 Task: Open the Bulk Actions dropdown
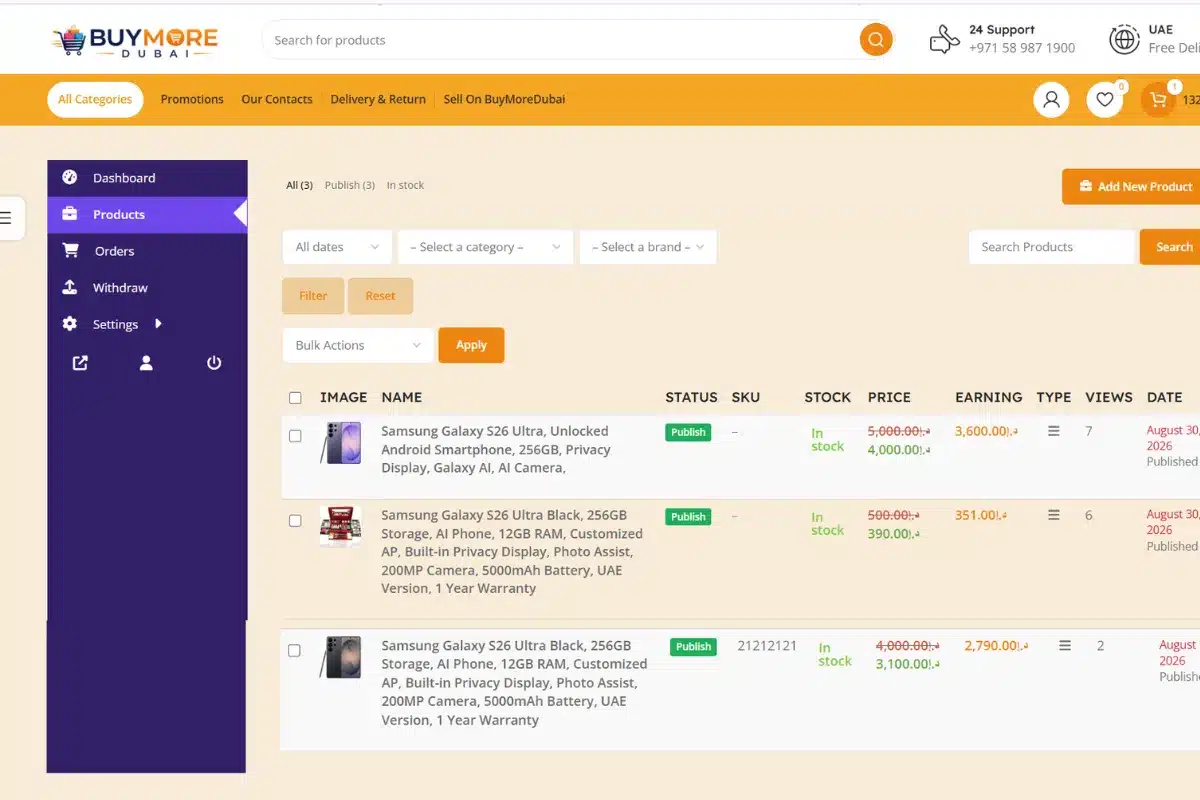[x=358, y=345]
